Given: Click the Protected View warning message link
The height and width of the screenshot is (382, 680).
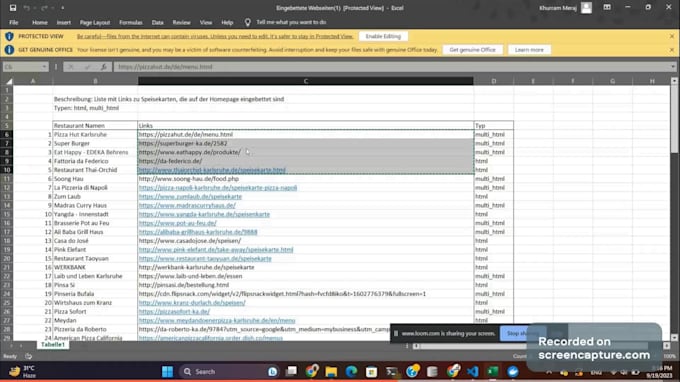Looking at the screenshot, I should click(215, 36).
